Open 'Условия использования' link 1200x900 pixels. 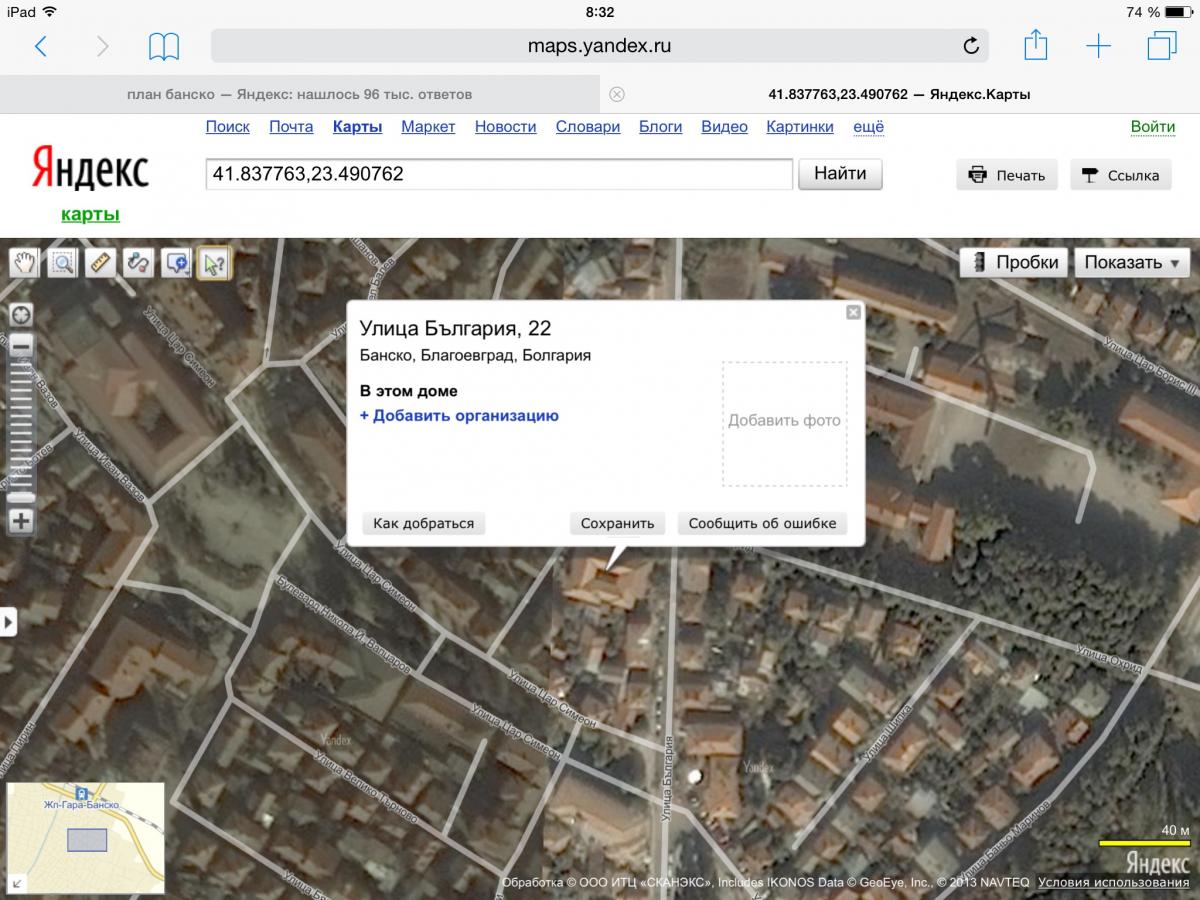1113,883
